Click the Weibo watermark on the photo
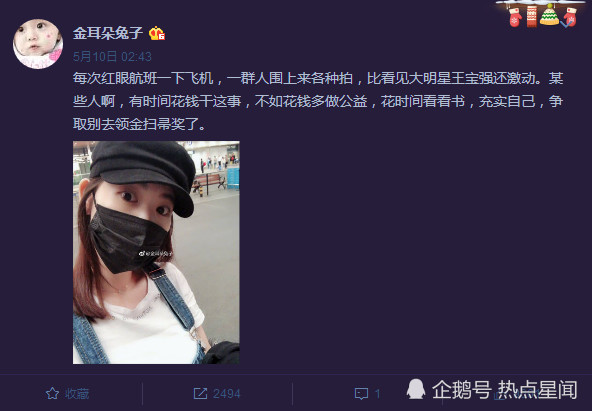 pyautogui.click(x=156, y=254)
